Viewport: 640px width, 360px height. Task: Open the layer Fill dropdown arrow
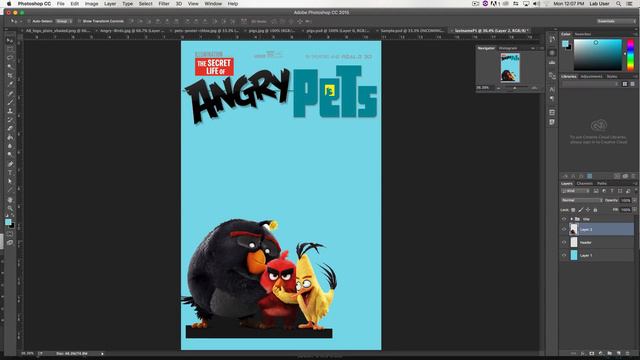634,210
